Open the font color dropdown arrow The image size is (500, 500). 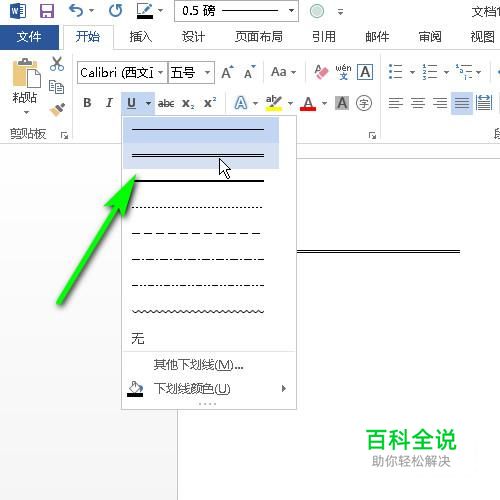(324, 103)
